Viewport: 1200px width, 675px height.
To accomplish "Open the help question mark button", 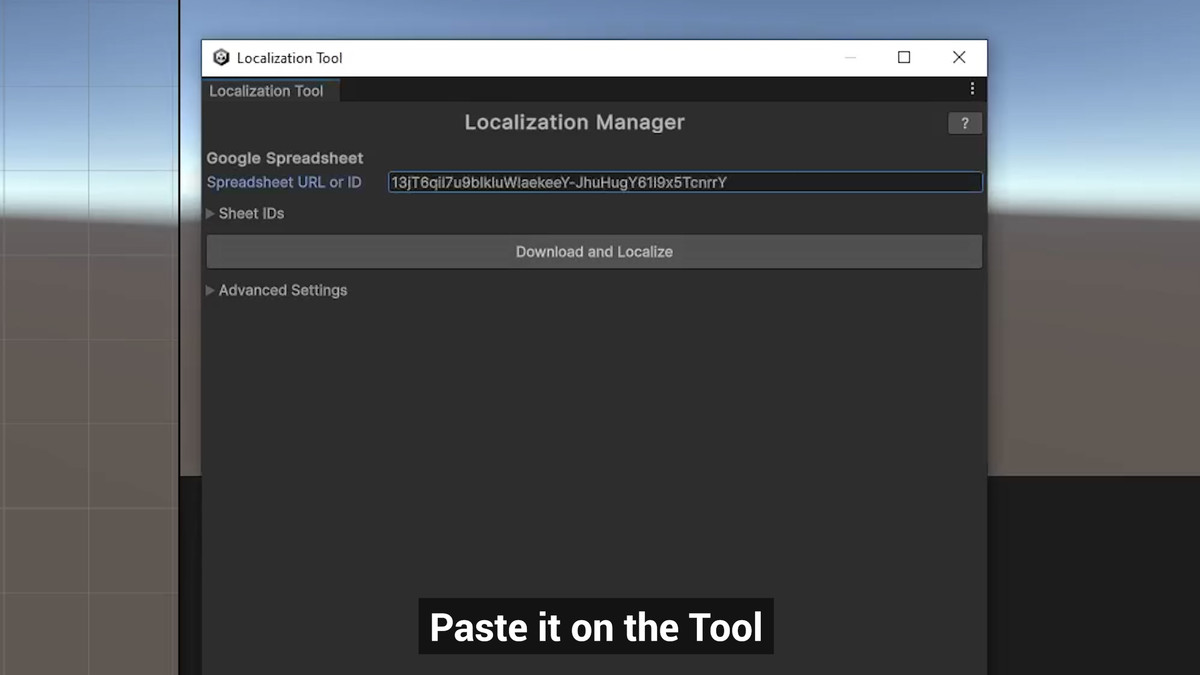I will [x=965, y=123].
